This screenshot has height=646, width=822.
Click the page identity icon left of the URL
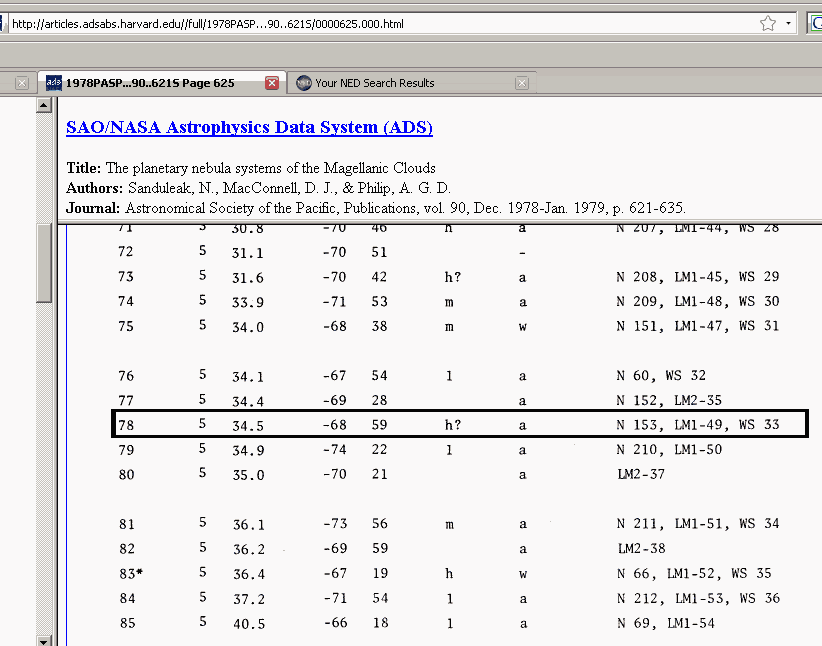click(5, 23)
